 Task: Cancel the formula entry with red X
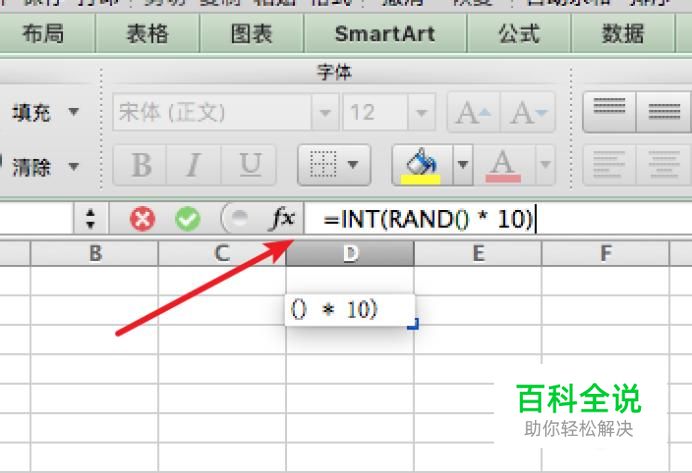143,218
